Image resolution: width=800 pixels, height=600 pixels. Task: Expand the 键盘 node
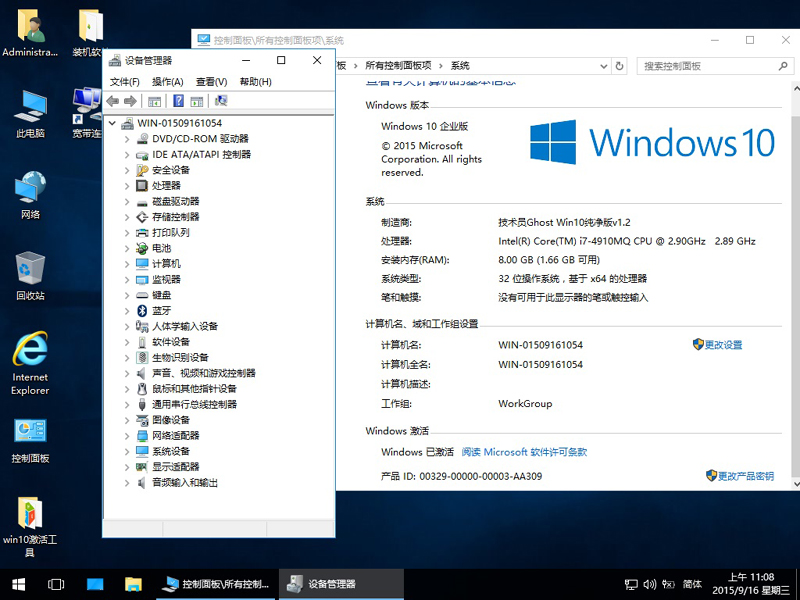127,295
